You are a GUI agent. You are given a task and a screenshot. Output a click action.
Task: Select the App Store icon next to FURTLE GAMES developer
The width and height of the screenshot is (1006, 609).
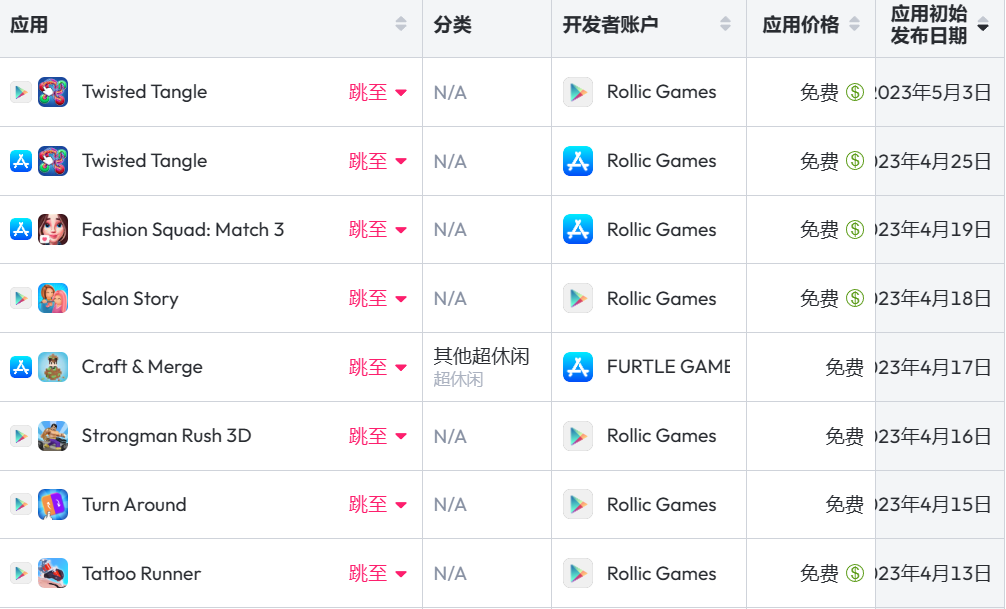pos(578,367)
